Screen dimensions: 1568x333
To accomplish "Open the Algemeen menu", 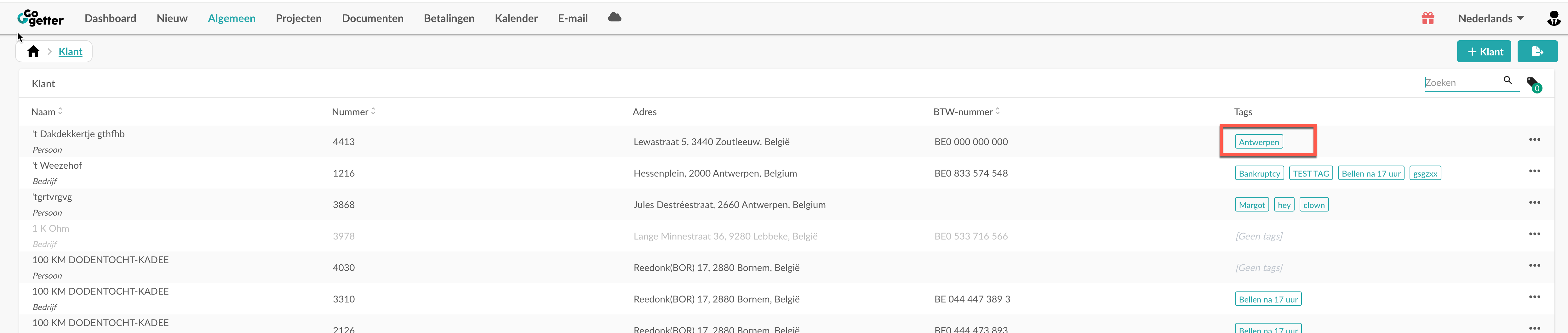I will click(231, 18).
